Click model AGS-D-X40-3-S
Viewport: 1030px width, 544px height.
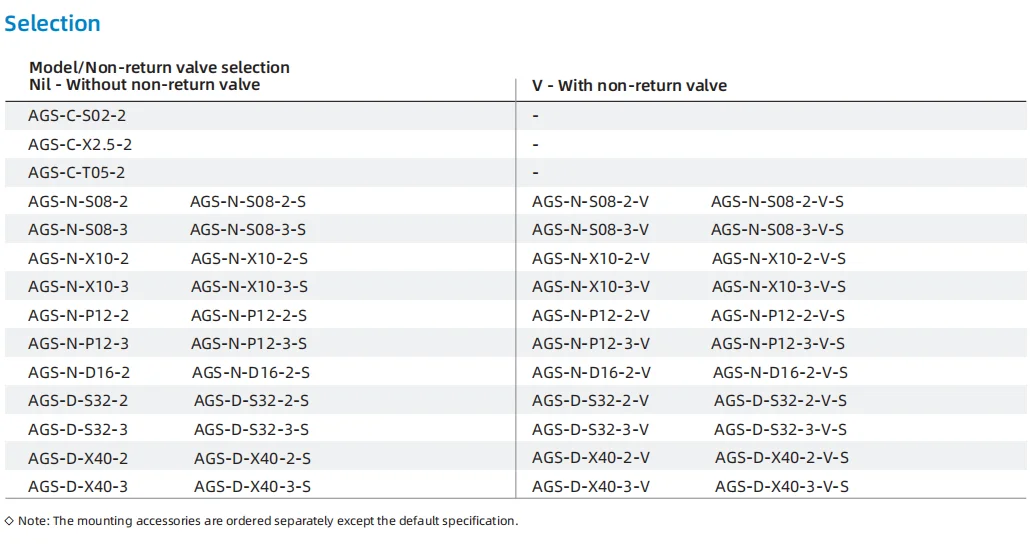[252, 487]
